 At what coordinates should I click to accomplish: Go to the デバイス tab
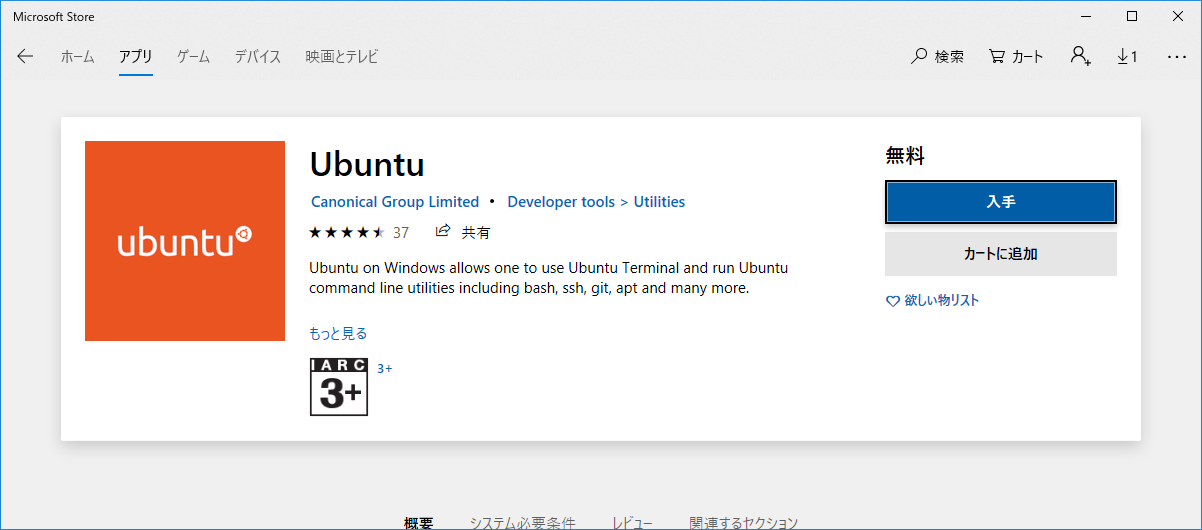[258, 56]
